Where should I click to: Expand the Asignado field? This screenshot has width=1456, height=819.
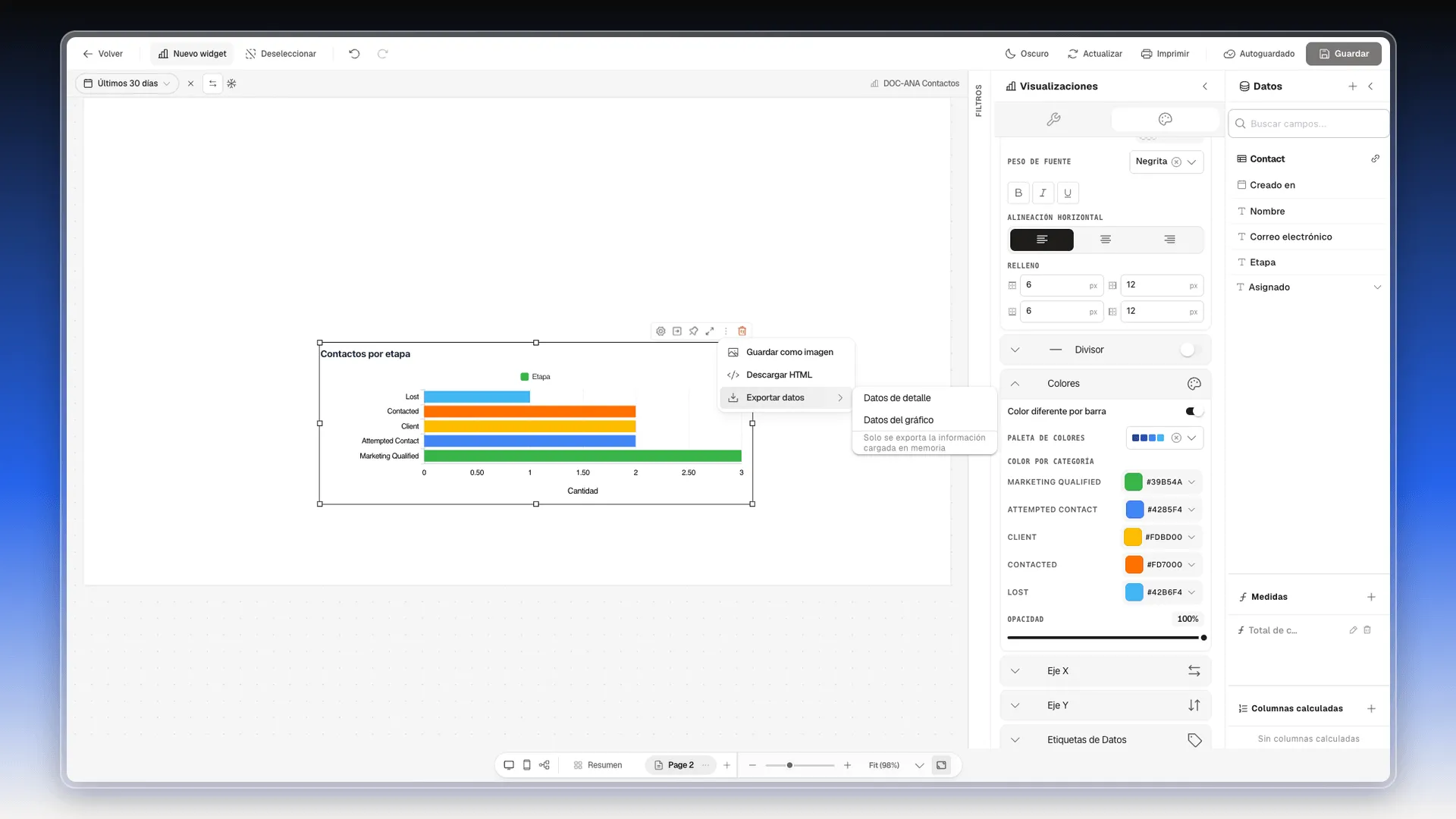click(1377, 287)
